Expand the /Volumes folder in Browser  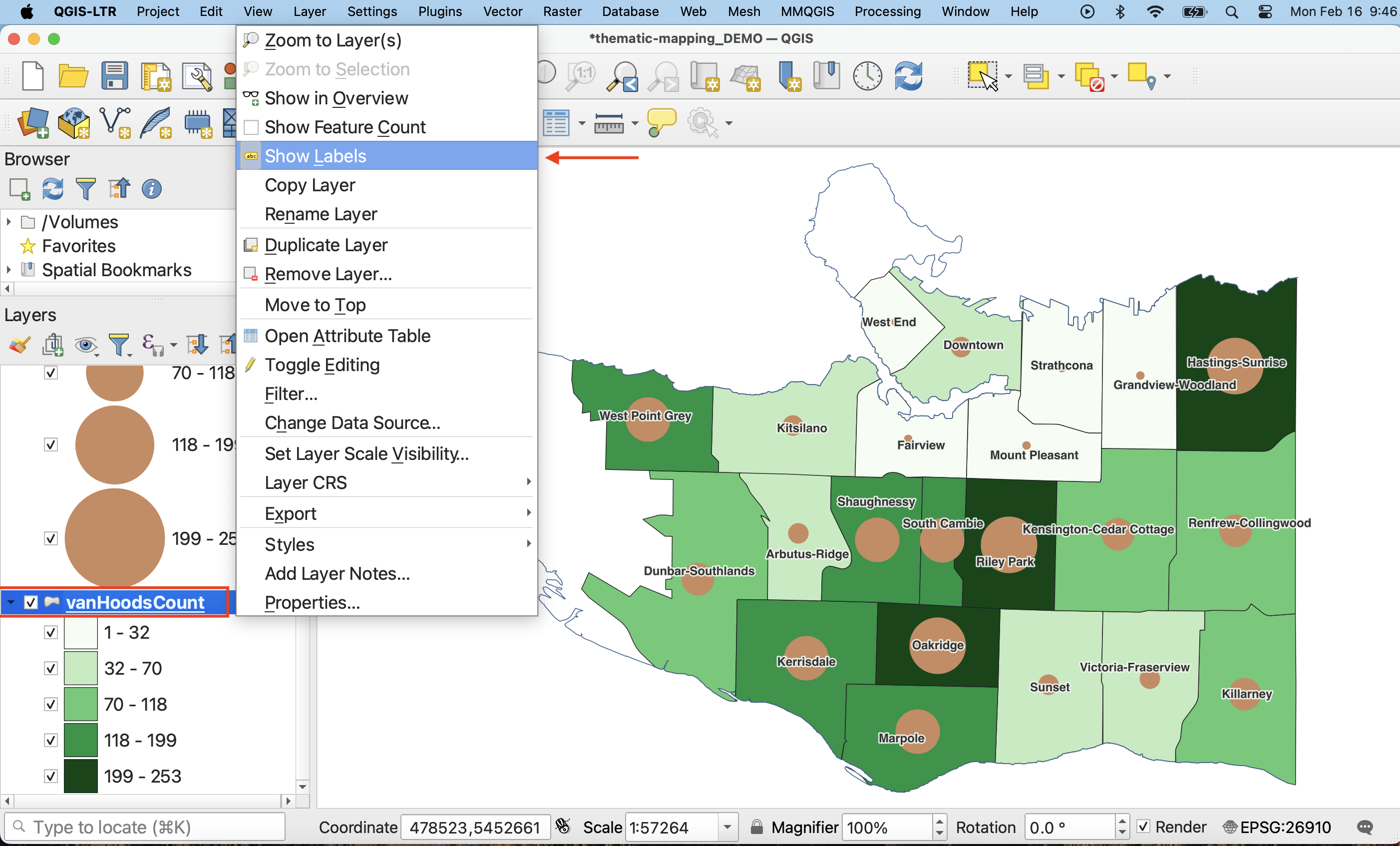click(8, 222)
